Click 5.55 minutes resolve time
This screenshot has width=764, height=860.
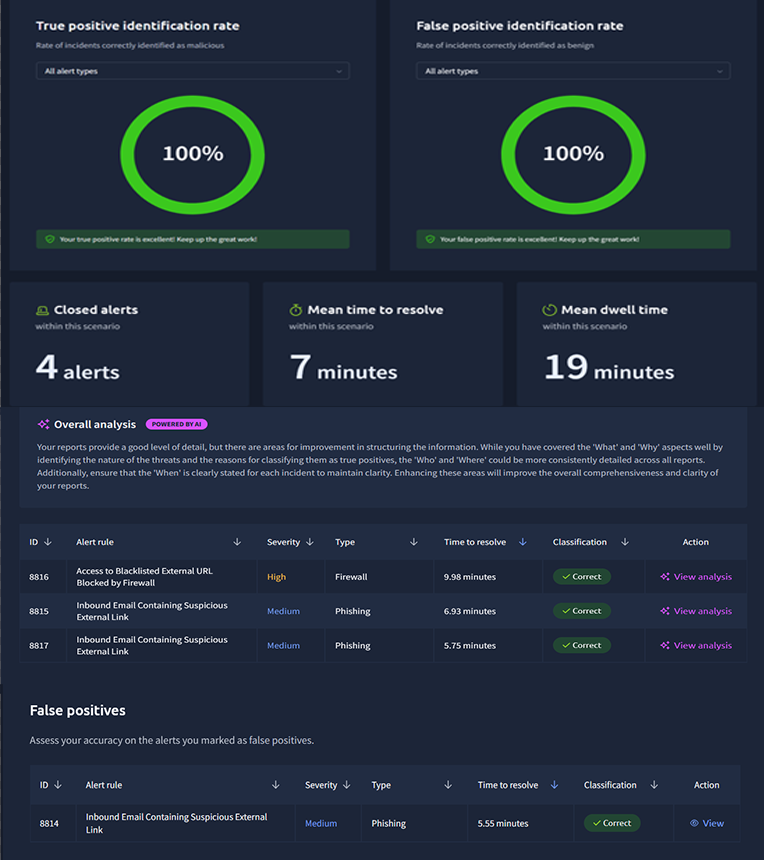503,823
